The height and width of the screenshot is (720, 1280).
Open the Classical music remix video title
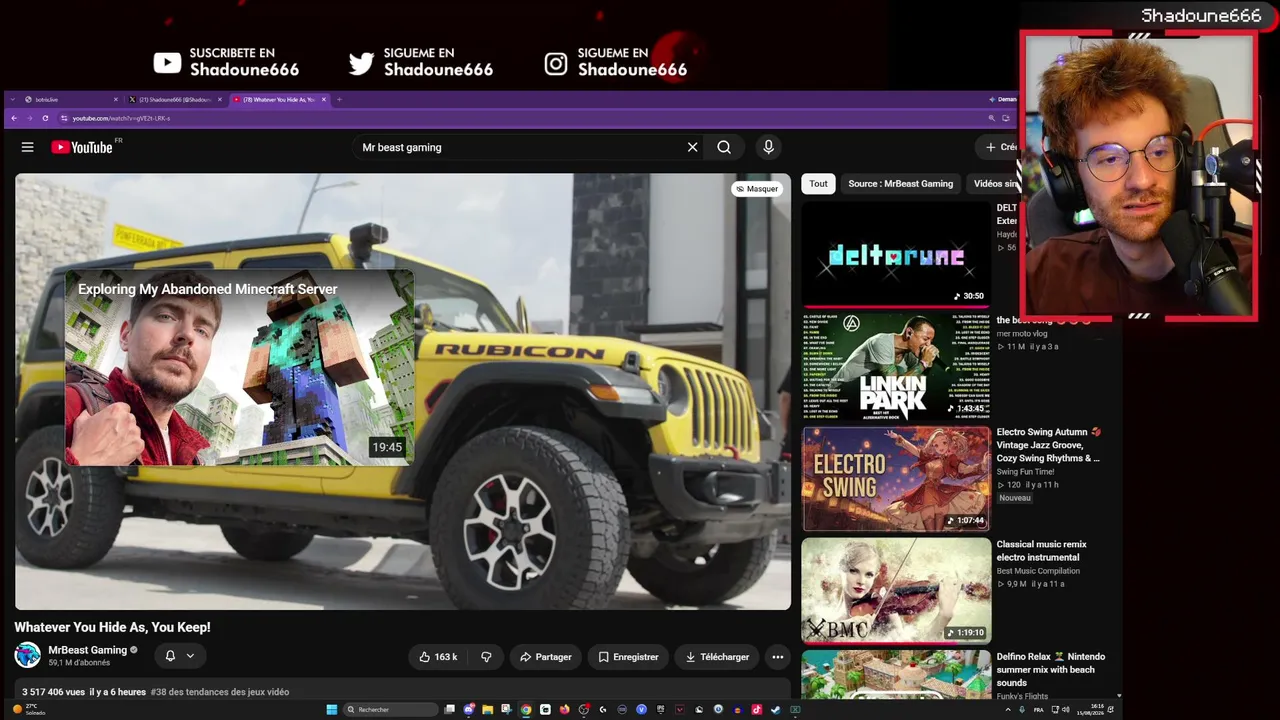coord(1041,551)
